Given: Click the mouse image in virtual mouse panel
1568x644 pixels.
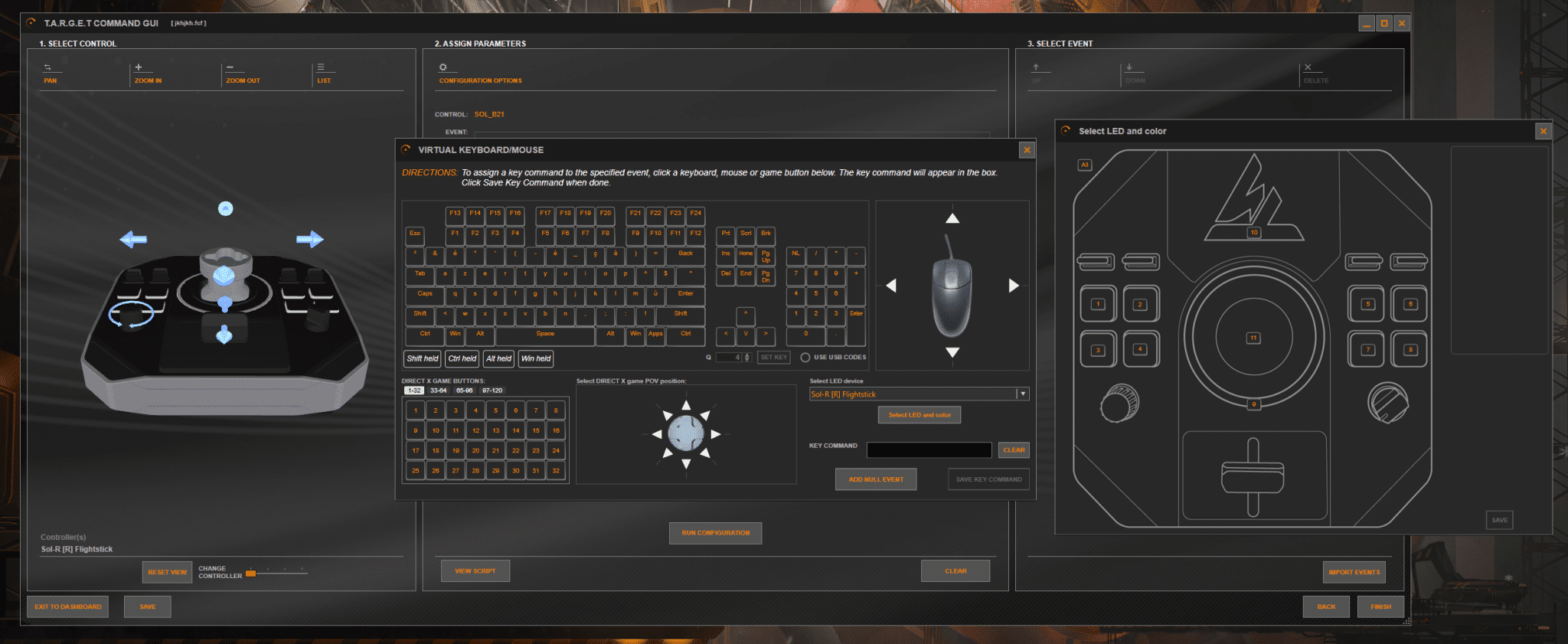Looking at the screenshot, I should (x=952, y=294).
